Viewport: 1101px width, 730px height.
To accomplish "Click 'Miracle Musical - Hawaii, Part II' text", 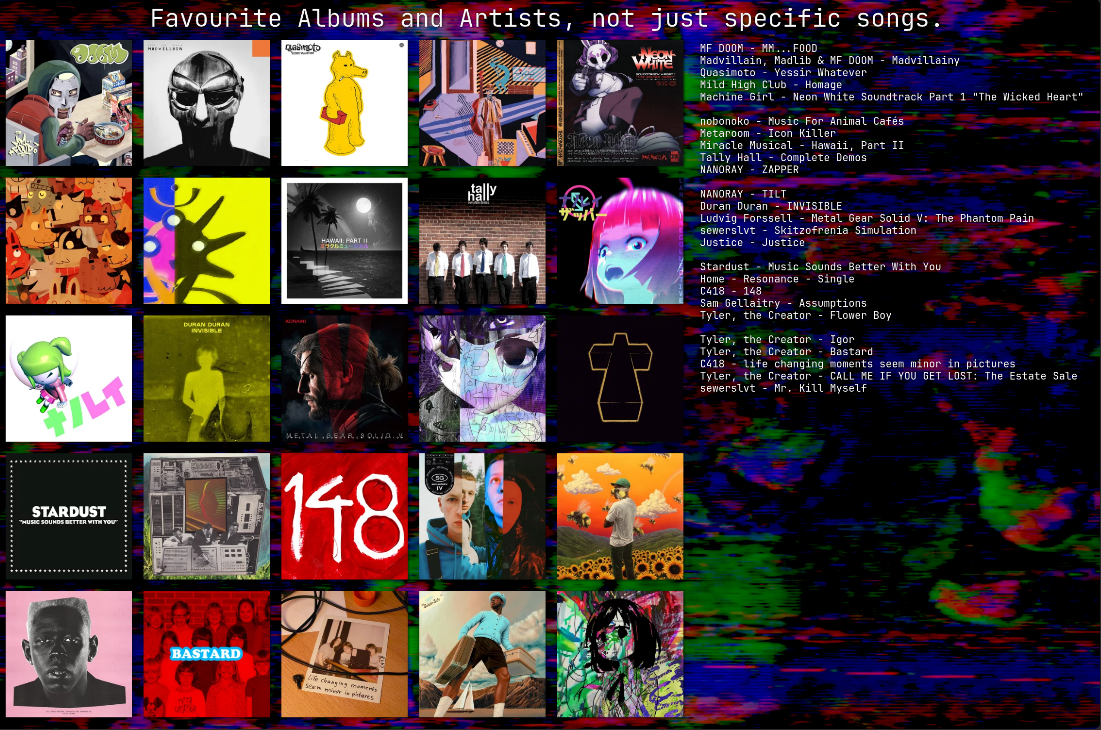I will (x=801, y=145).
